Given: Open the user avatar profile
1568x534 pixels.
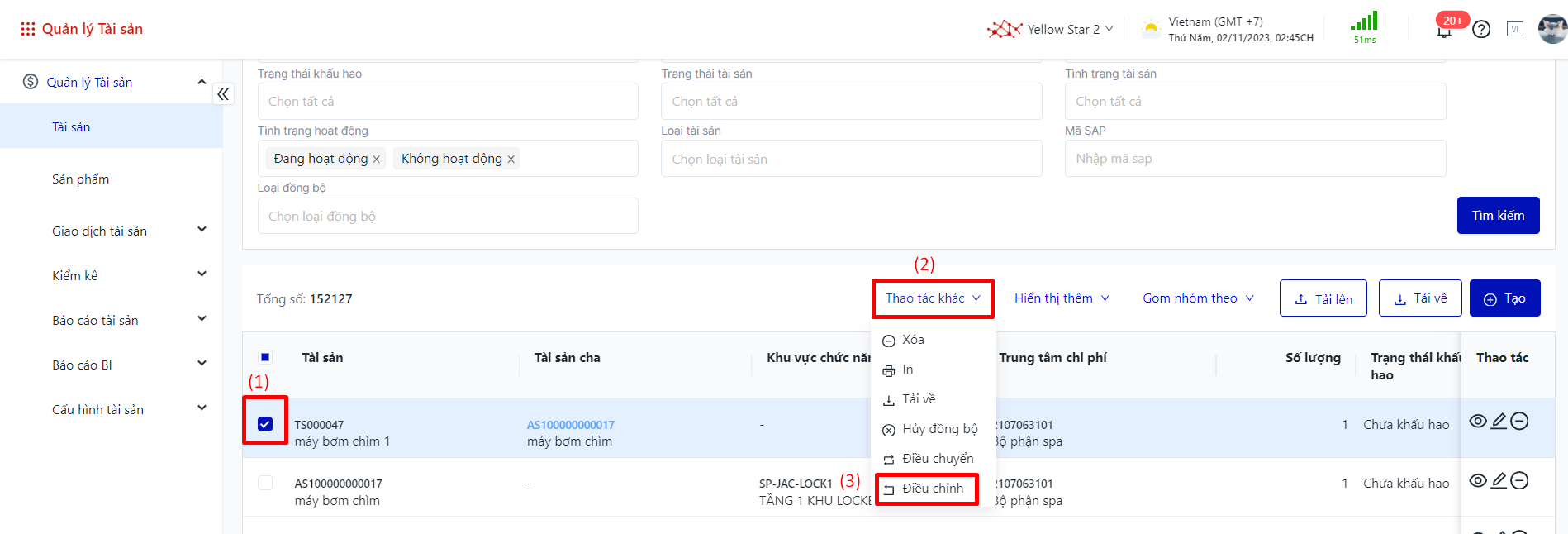Looking at the screenshot, I should [x=1552, y=29].
